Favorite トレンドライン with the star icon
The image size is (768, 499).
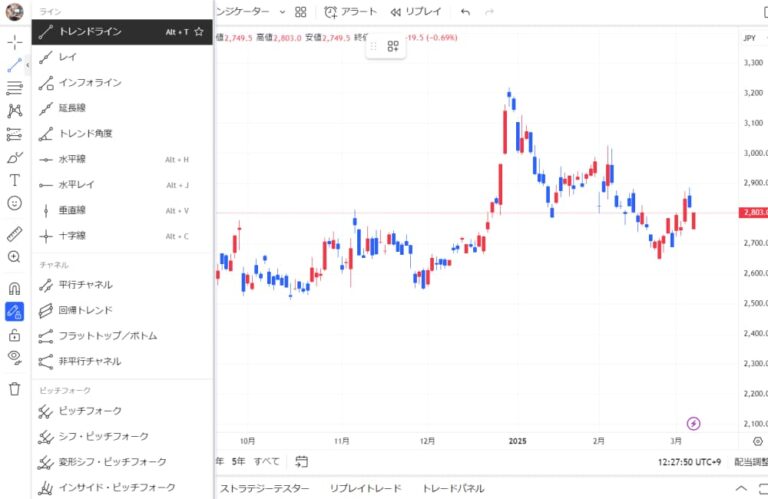(x=199, y=32)
